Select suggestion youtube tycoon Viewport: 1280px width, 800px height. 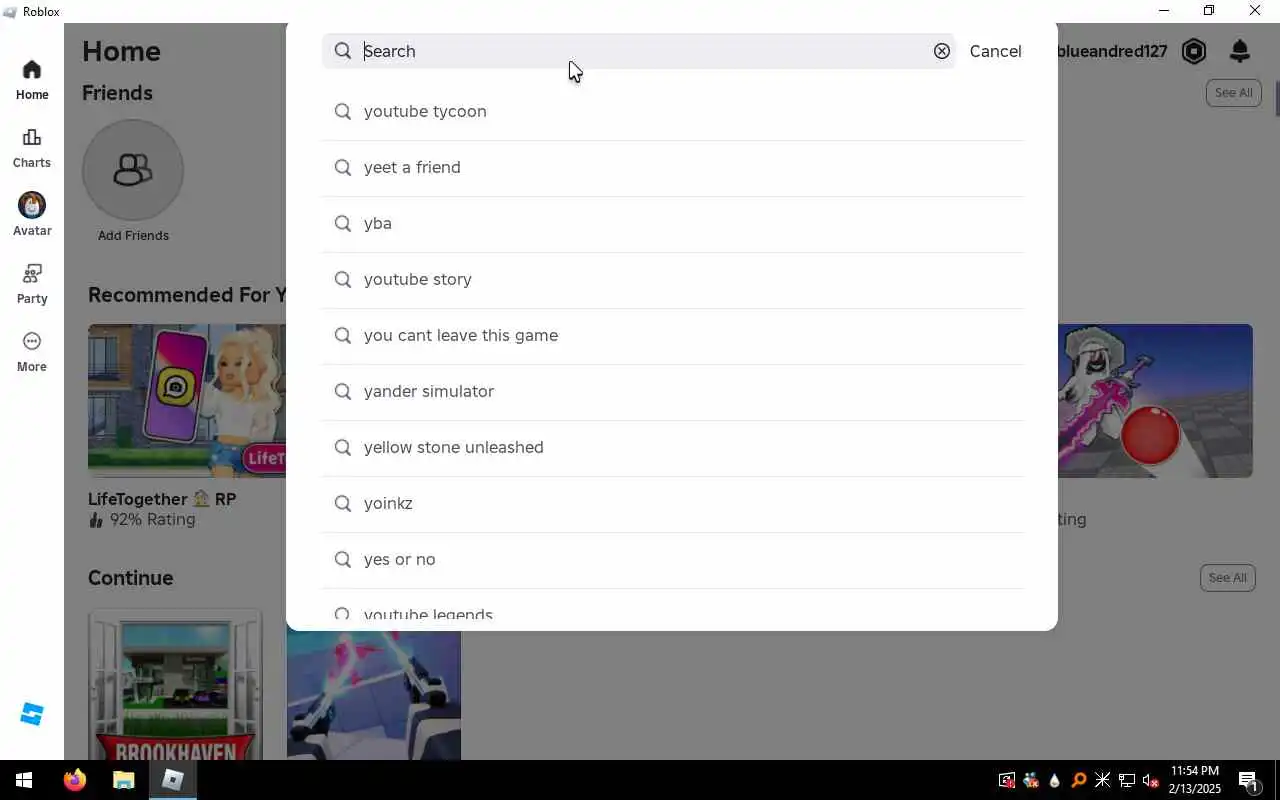(x=672, y=111)
